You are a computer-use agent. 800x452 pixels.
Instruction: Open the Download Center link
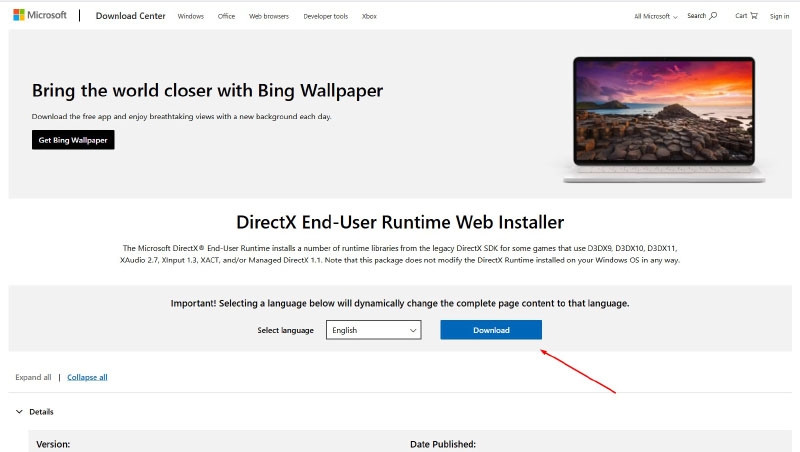click(x=131, y=16)
